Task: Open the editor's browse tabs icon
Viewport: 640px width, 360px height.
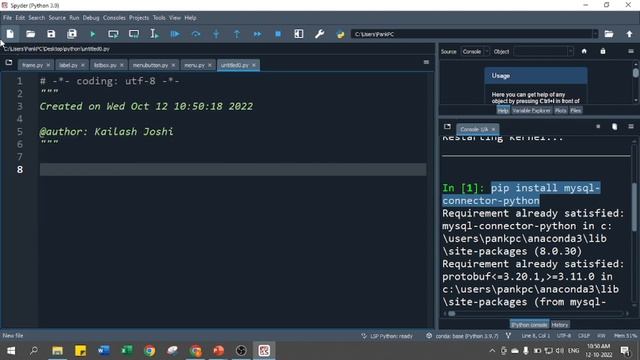Action: coord(9,62)
